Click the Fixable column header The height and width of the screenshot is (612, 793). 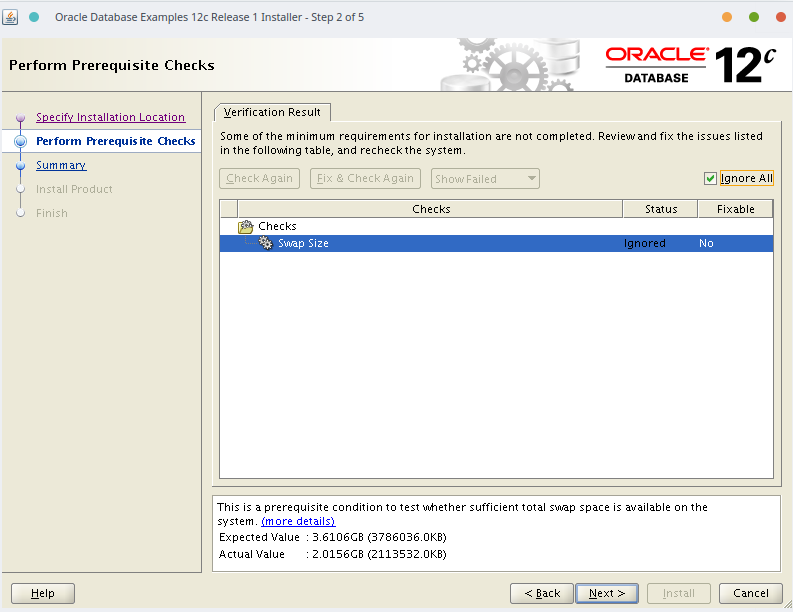735,209
